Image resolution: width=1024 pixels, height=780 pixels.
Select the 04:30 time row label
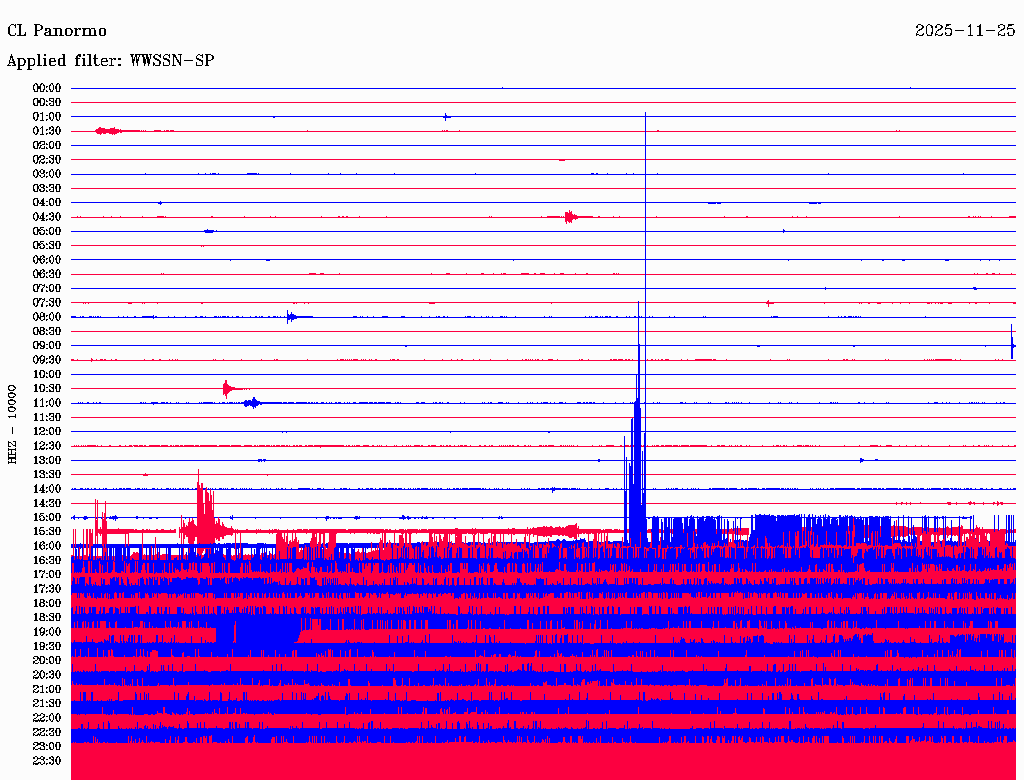point(47,216)
